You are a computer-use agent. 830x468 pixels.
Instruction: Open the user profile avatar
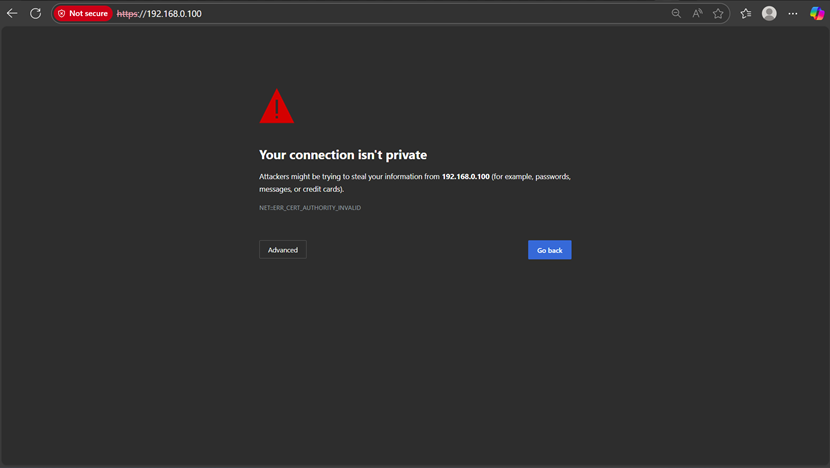pos(769,13)
